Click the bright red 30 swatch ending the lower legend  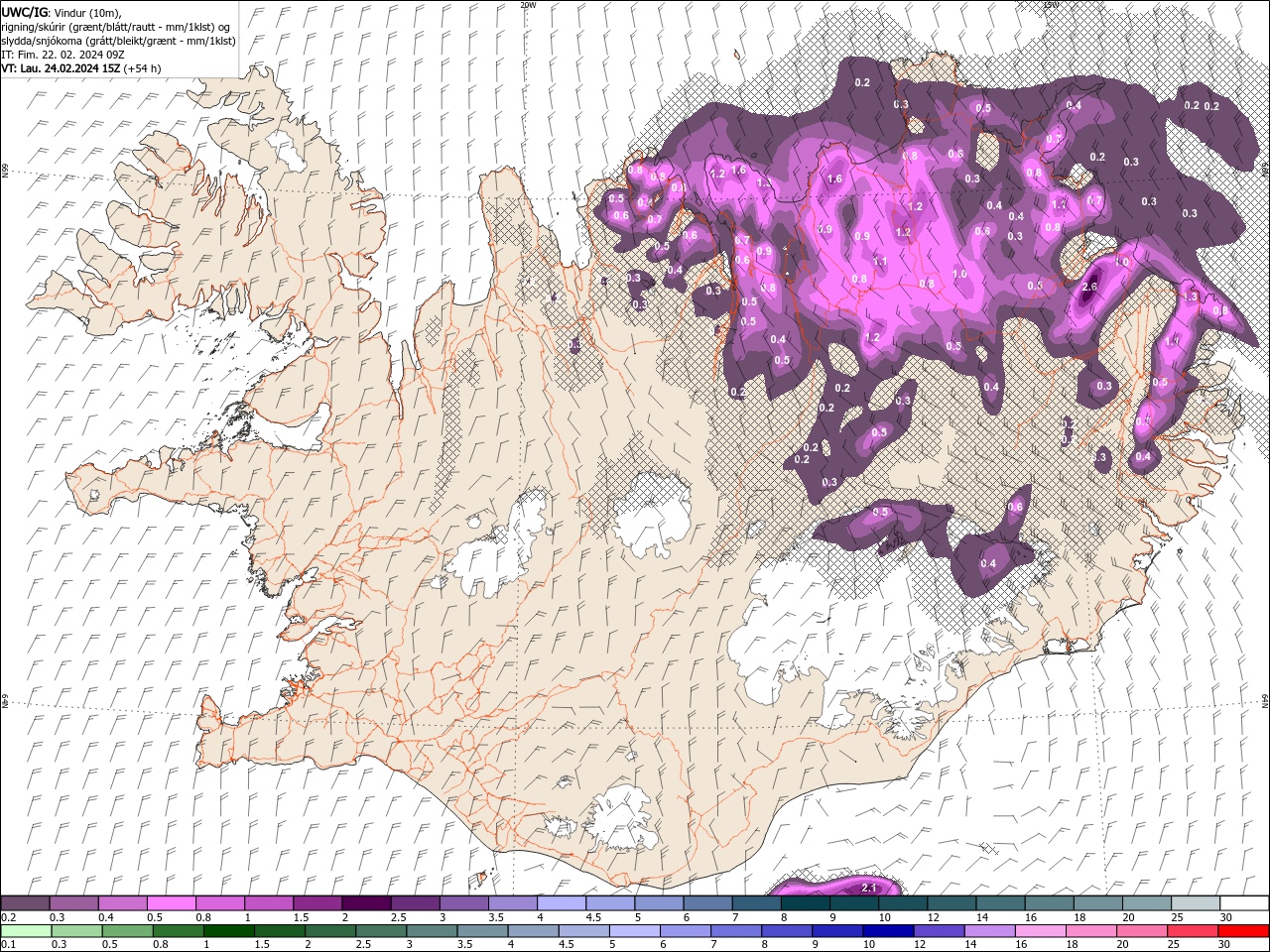point(1243,931)
